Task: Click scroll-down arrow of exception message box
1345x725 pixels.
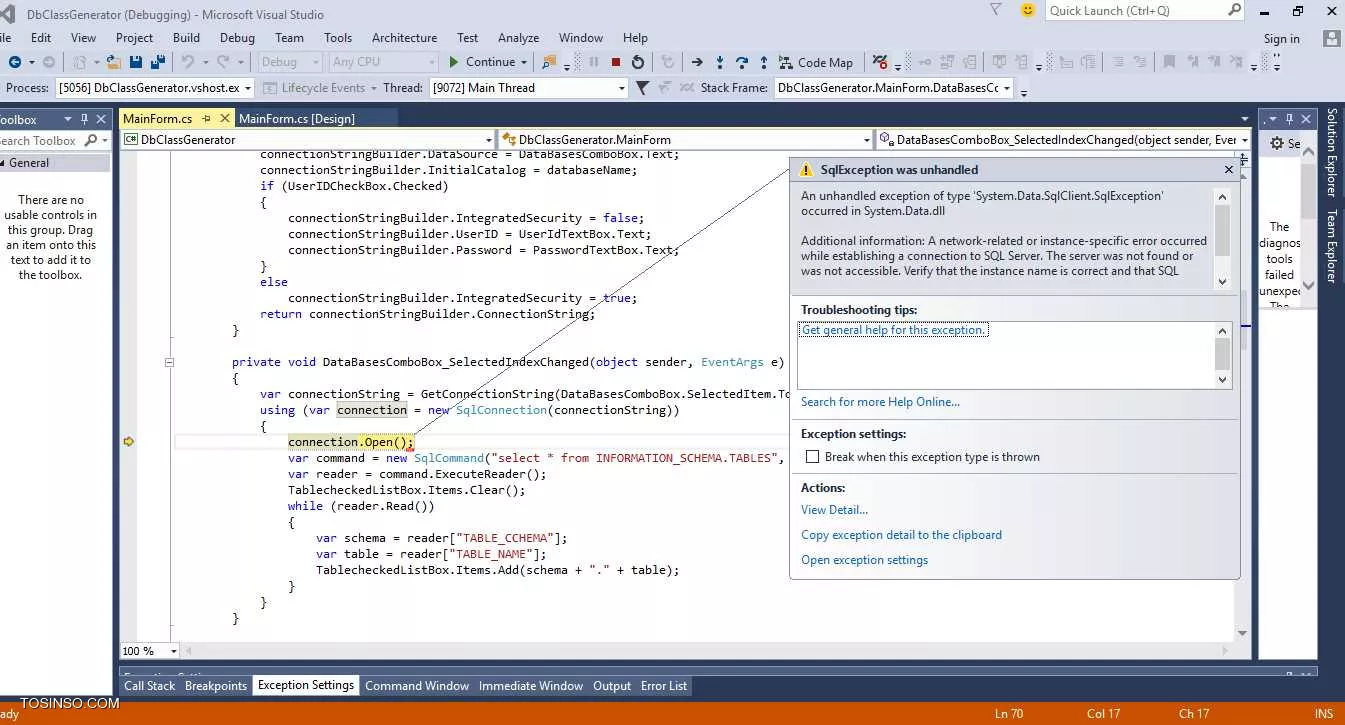Action: (x=1222, y=282)
